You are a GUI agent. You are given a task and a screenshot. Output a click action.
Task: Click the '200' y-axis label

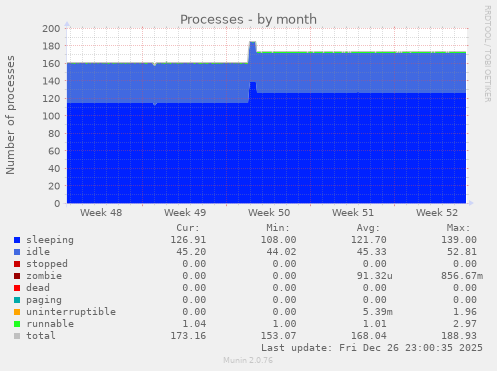51,28
